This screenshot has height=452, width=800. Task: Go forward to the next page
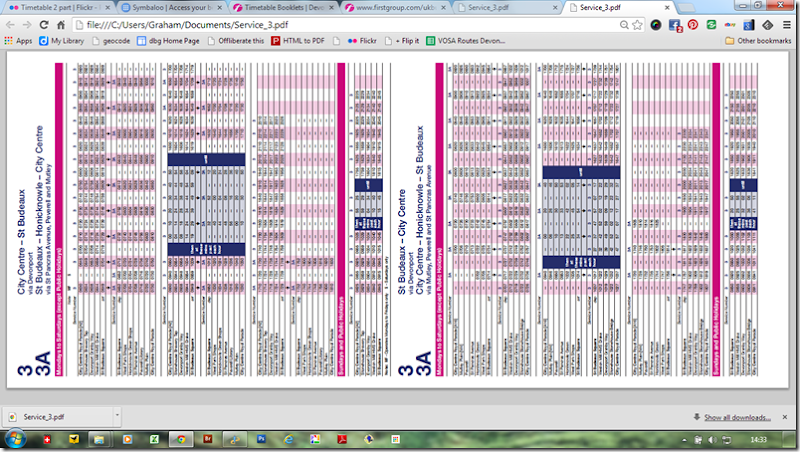27,25
